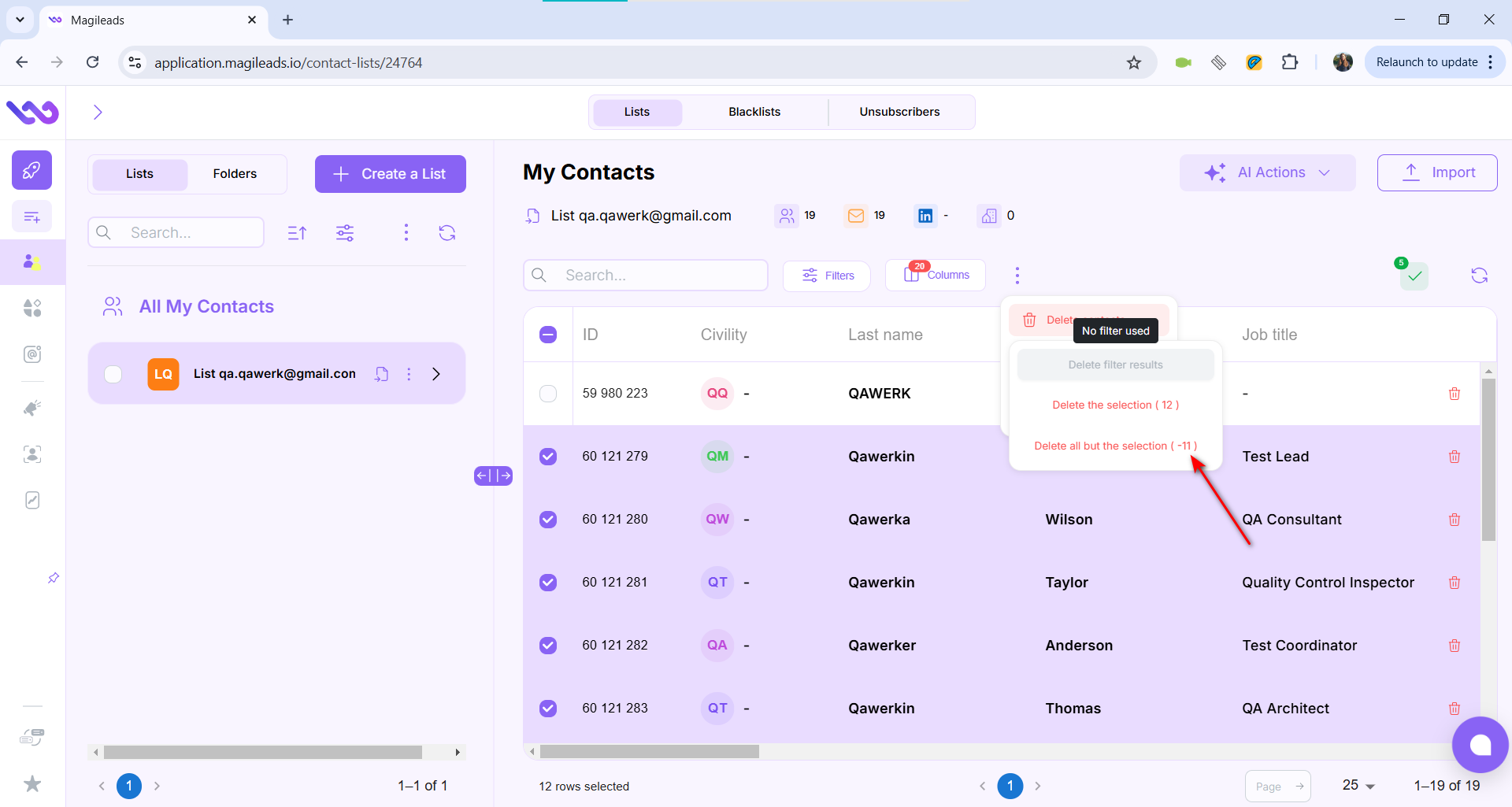The height and width of the screenshot is (807, 1512).
Task: Click the lists panel horizontal scrollbar
Action: (263, 752)
